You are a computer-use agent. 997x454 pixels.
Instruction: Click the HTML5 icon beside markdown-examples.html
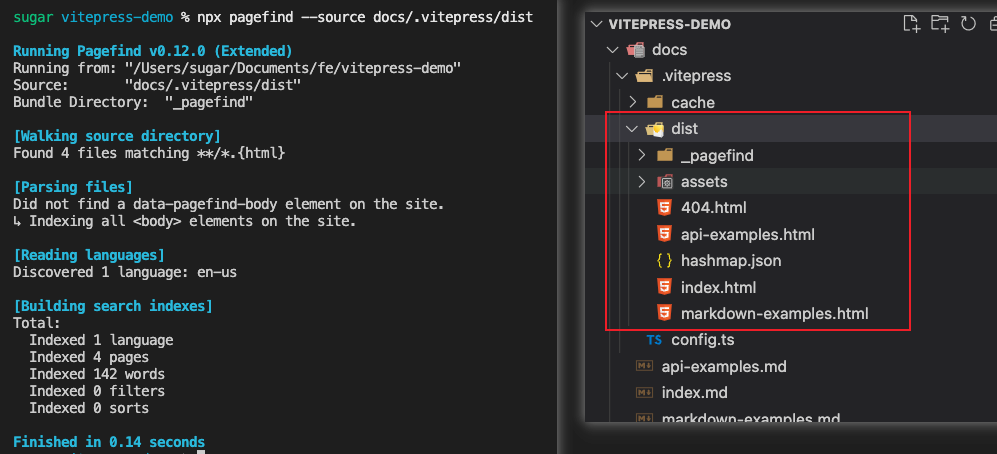(x=664, y=313)
